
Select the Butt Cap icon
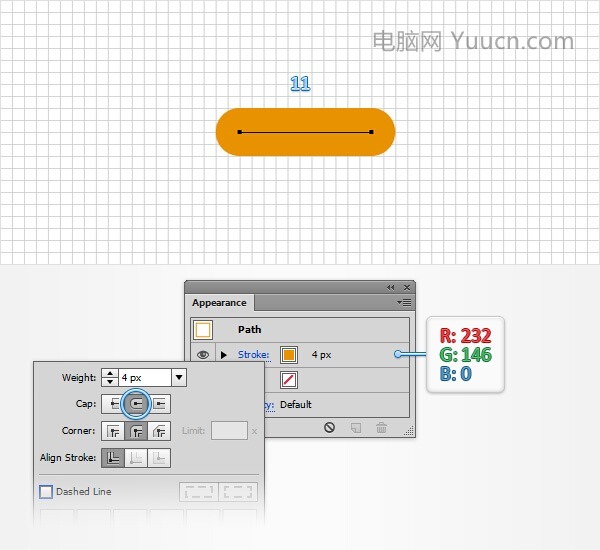(112, 404)
